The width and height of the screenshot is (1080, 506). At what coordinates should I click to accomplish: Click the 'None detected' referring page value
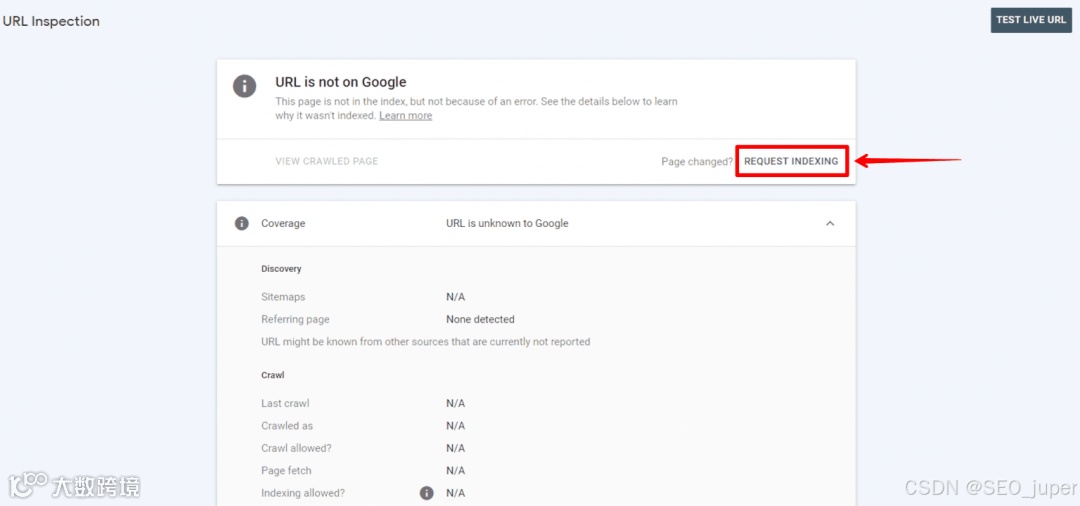pos(480,319)
